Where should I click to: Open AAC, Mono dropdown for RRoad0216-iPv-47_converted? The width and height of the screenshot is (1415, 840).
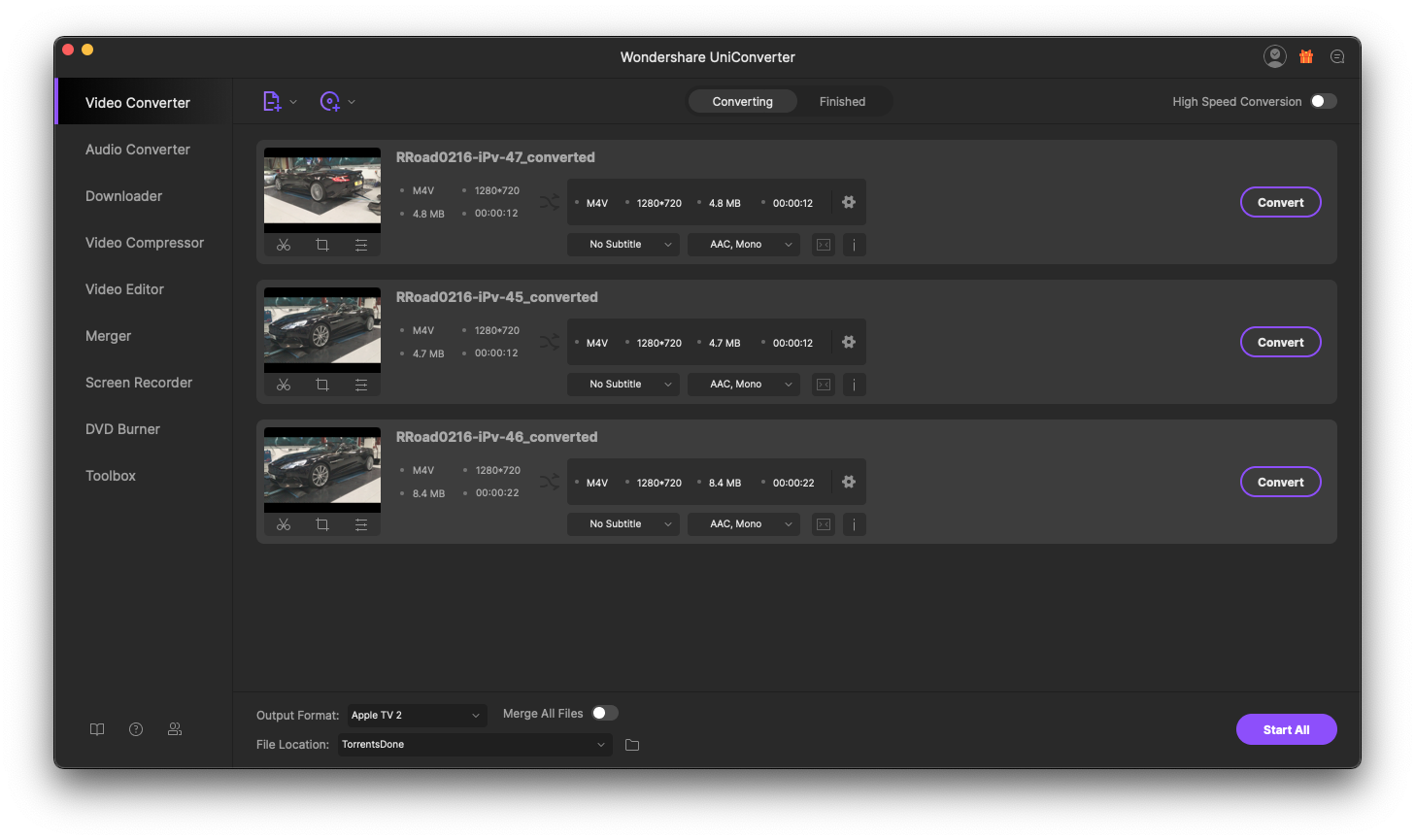point(744,245)
